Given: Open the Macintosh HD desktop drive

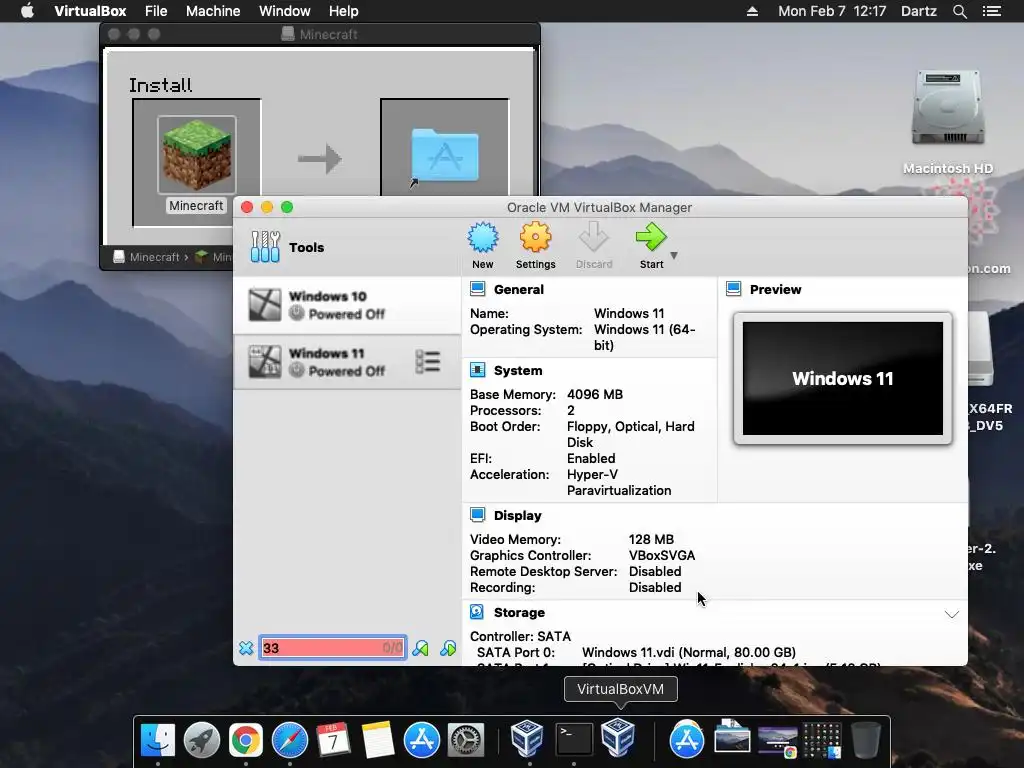Looking at the screenshot, I should pos(948,108).
